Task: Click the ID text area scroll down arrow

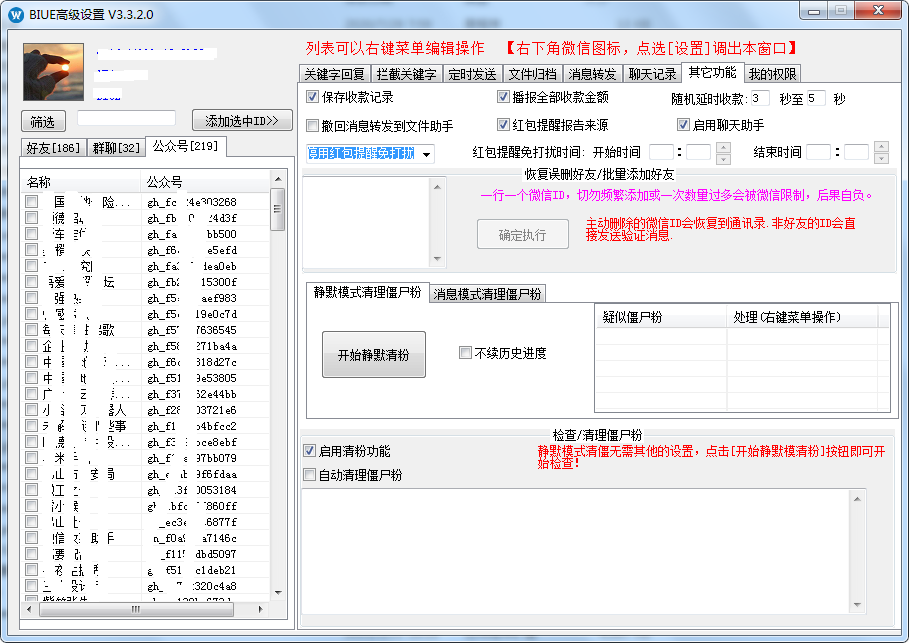Action: click(x=438, y=259)
